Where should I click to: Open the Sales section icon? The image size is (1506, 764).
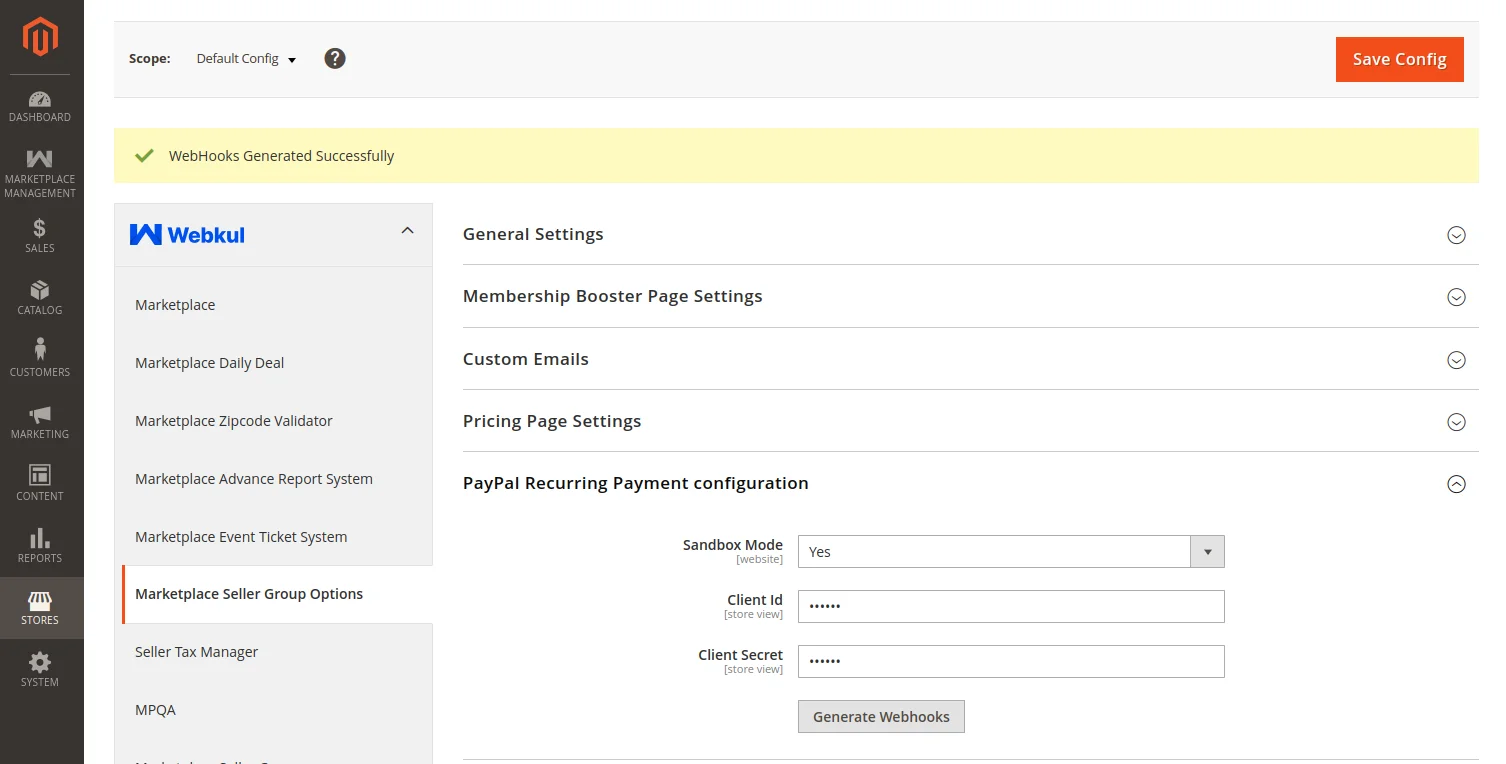coord(40,235)
